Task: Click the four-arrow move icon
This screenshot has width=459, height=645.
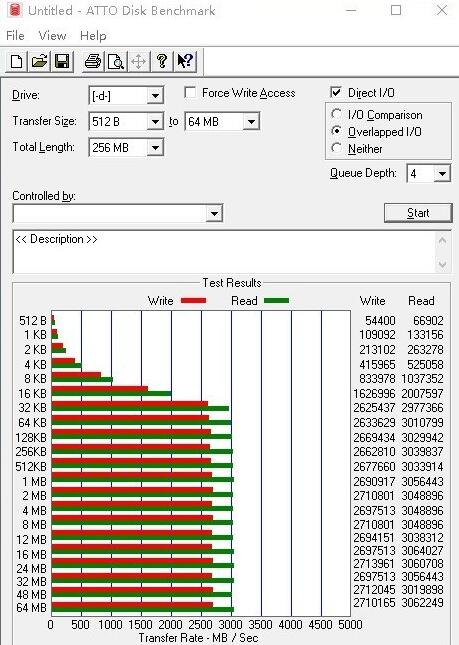Action: pos(139,62)
